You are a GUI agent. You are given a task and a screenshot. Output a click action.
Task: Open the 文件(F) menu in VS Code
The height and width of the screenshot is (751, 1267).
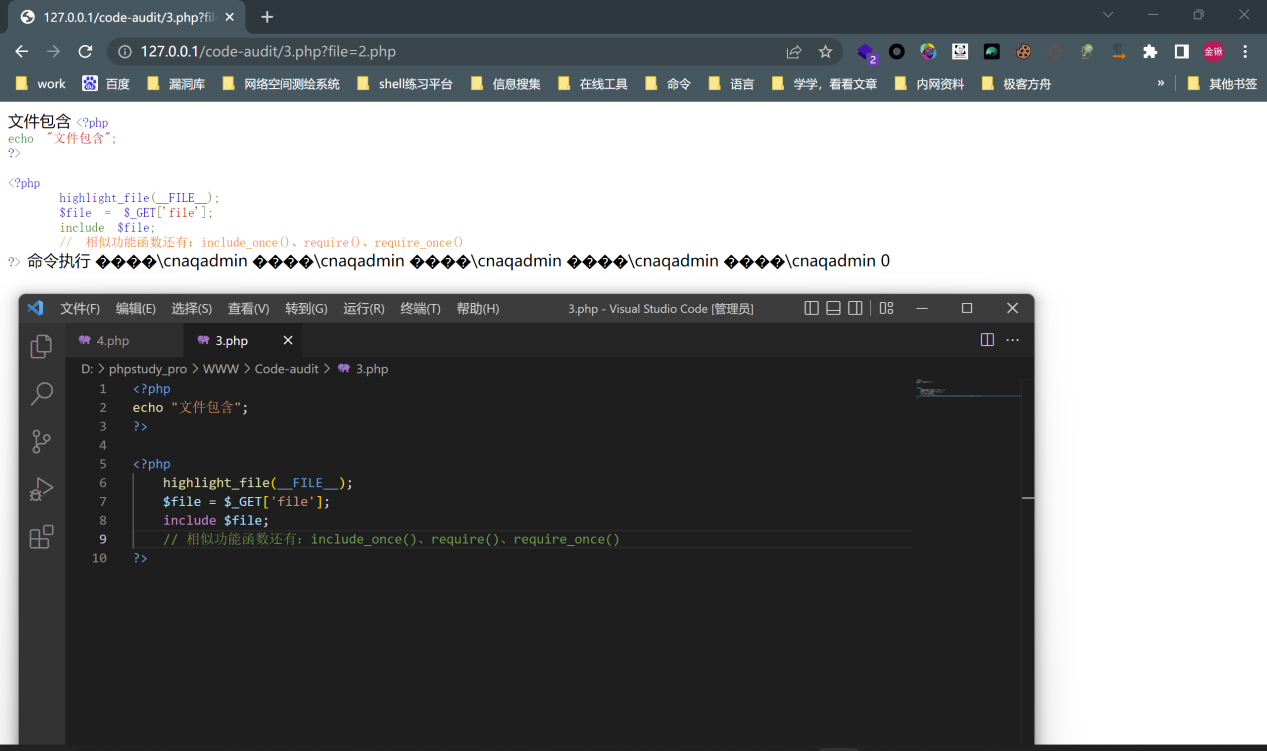[80, 308]
